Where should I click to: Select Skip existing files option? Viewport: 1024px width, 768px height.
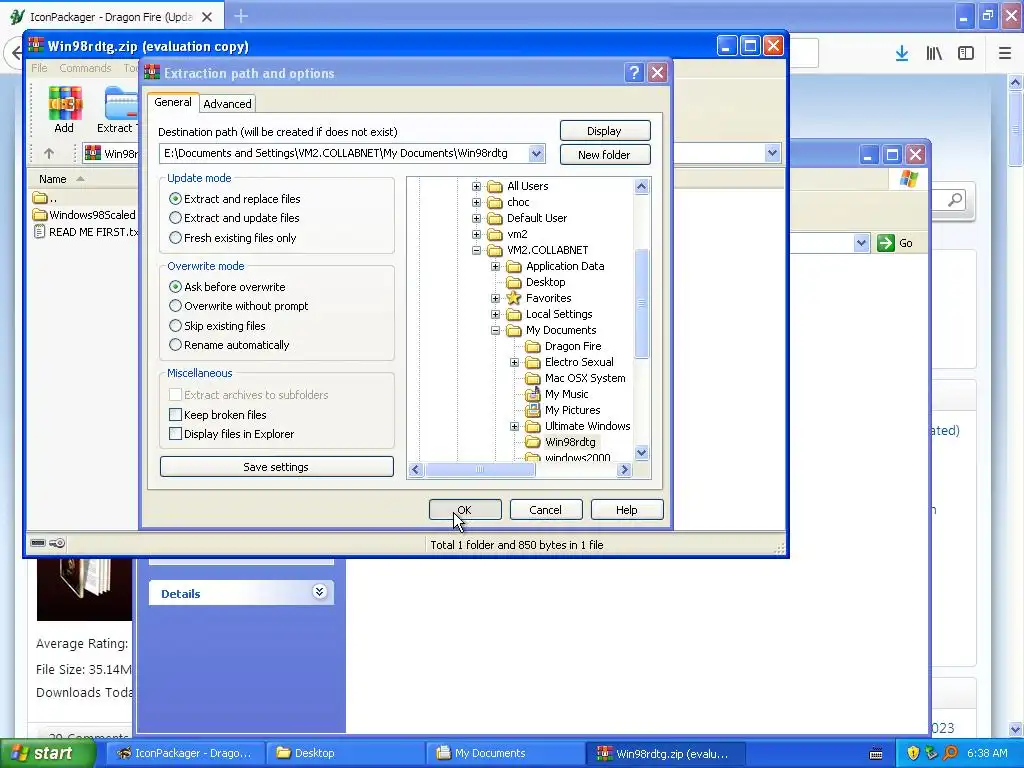217,325
